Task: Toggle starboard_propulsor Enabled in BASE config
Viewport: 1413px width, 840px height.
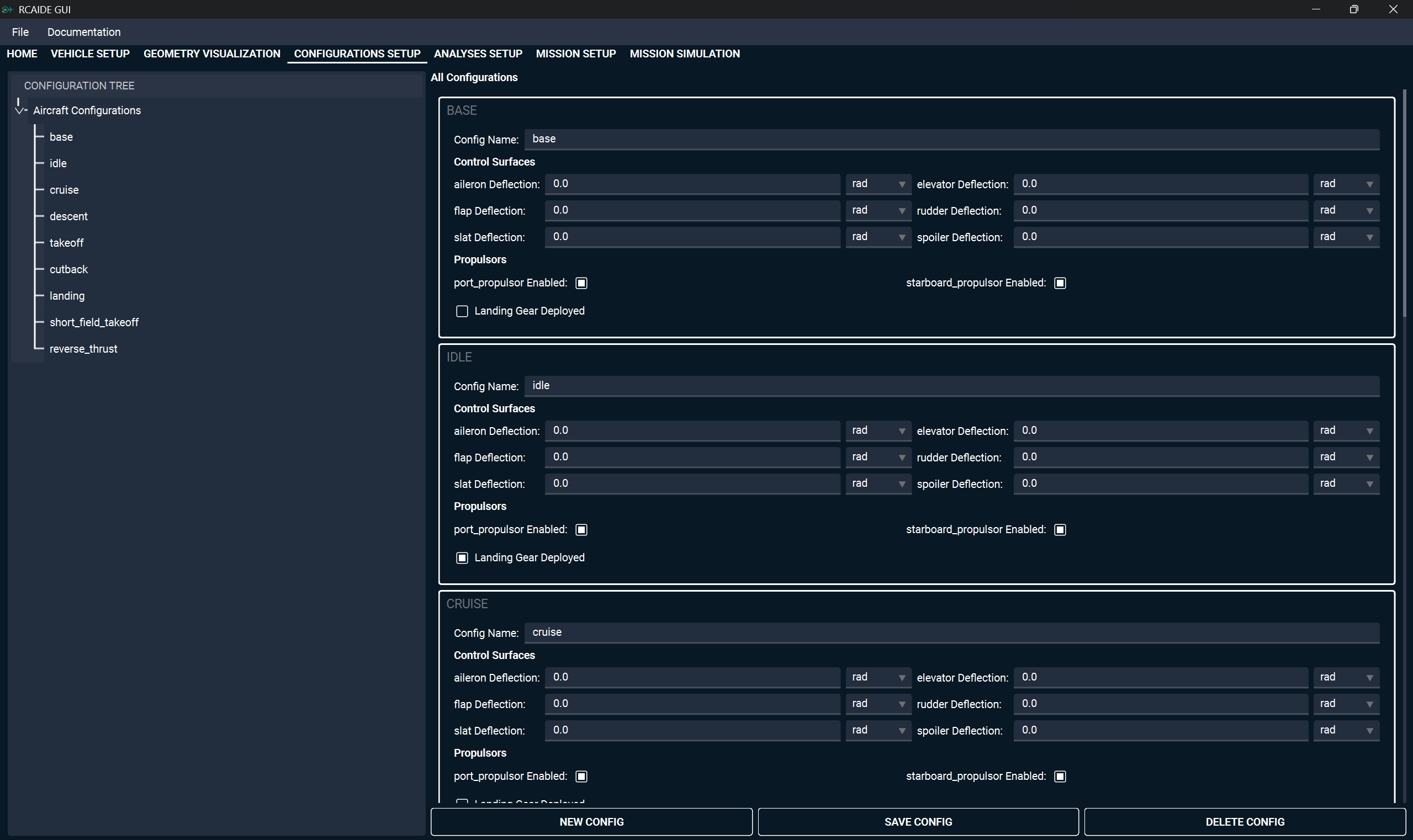Action: point(1060,283)
